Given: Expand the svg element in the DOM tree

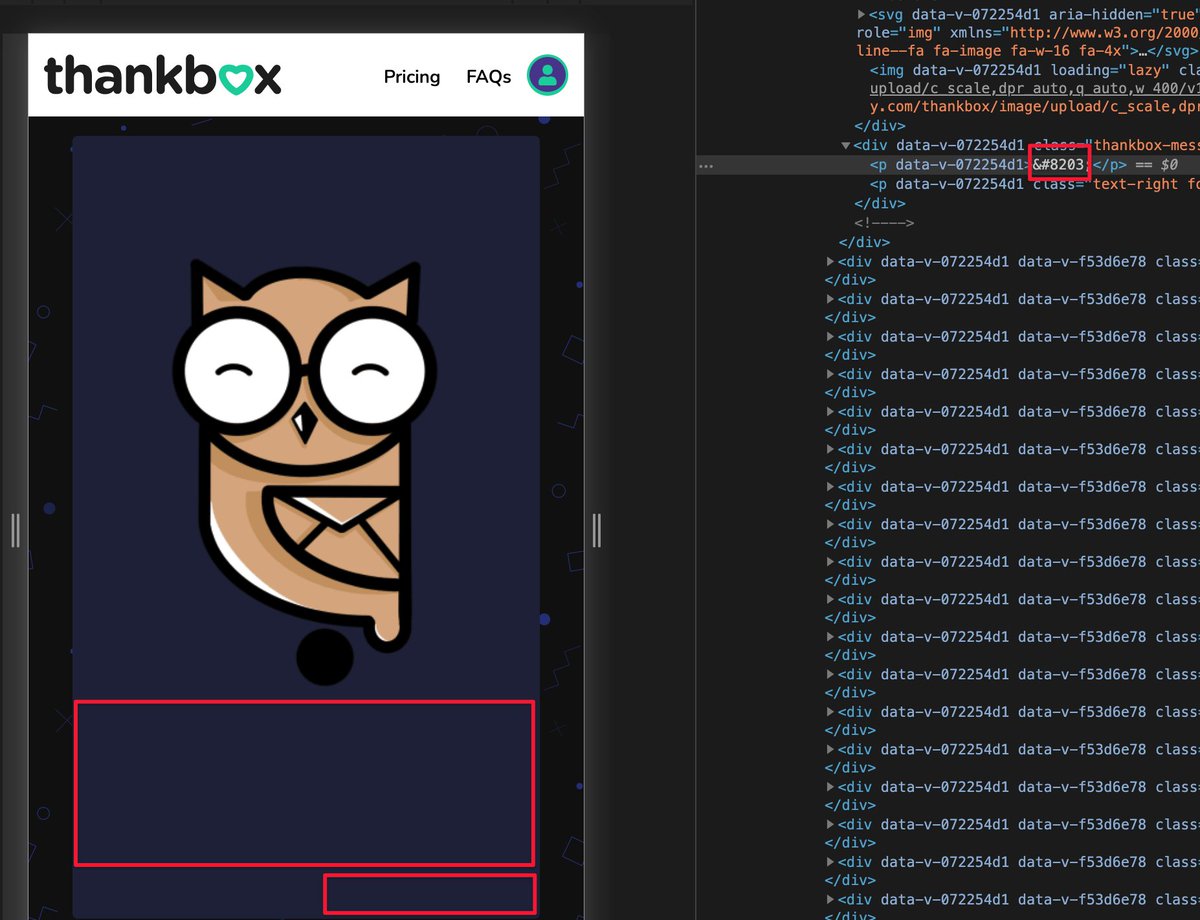Looking at the screenshot, I should pos(862,15).
